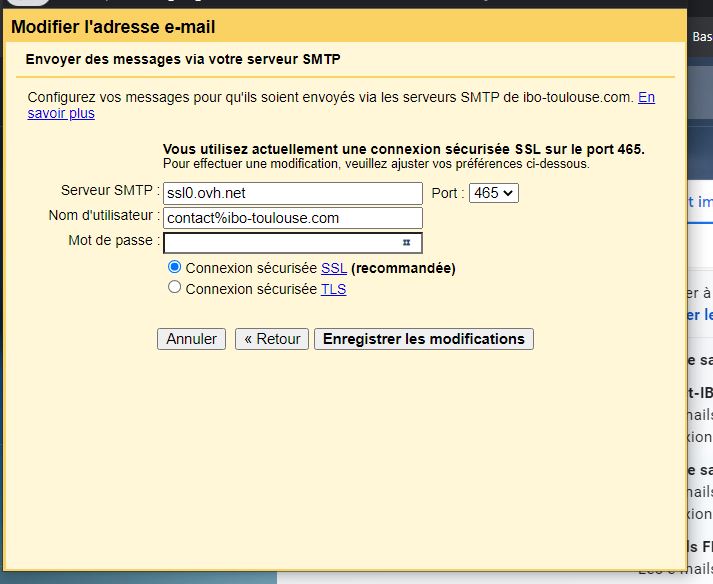The width and height of the screenshot is (713, 584).
Task: Open the En savoir plus link
Action: click(x=61, y=113)
